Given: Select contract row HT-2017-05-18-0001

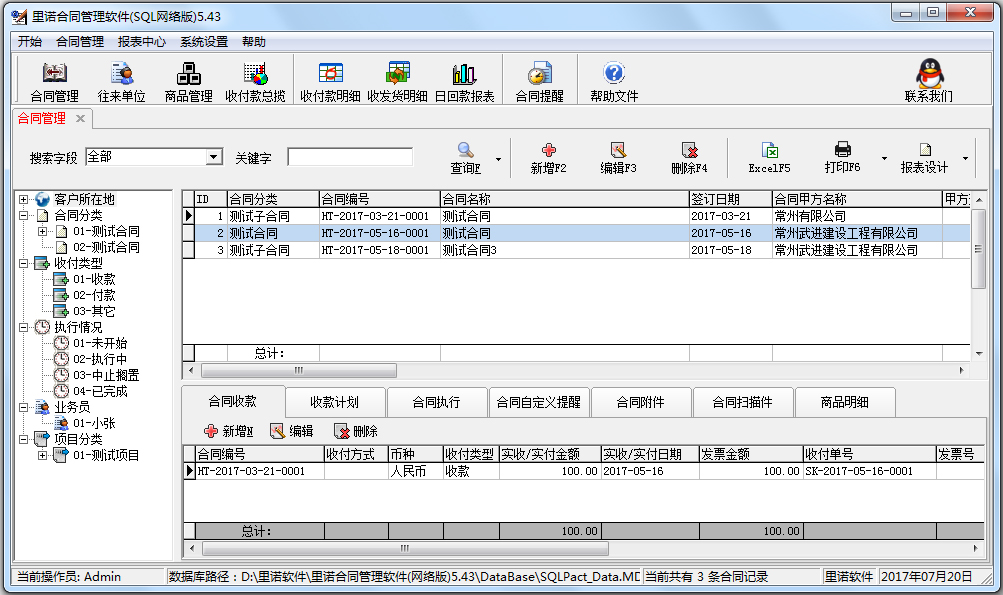Looking at the screenshot, I should click(576, 250).
